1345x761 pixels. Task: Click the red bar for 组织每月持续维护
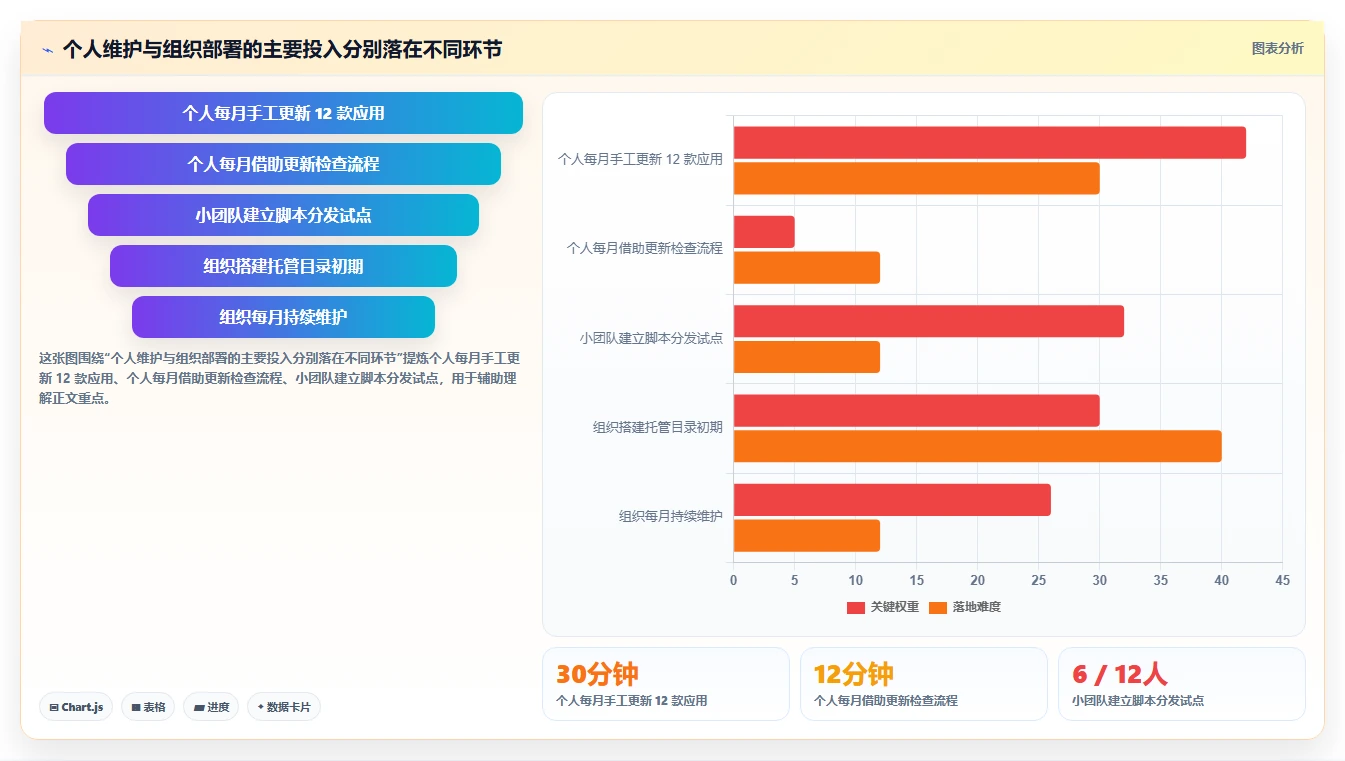pyautogui.click(x=892, y=500)
